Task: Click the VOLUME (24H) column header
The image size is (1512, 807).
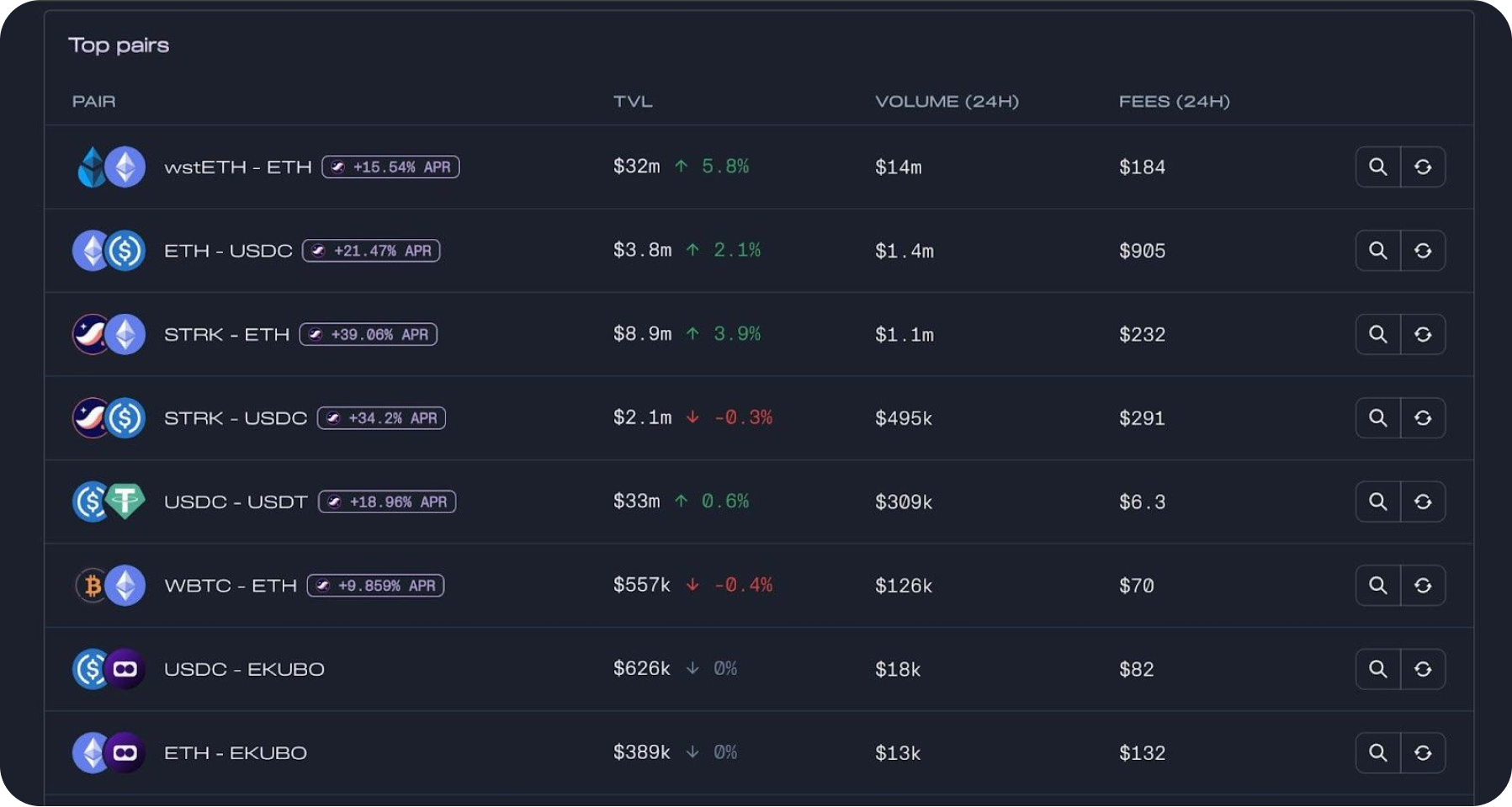Action: tap(946, 101)
